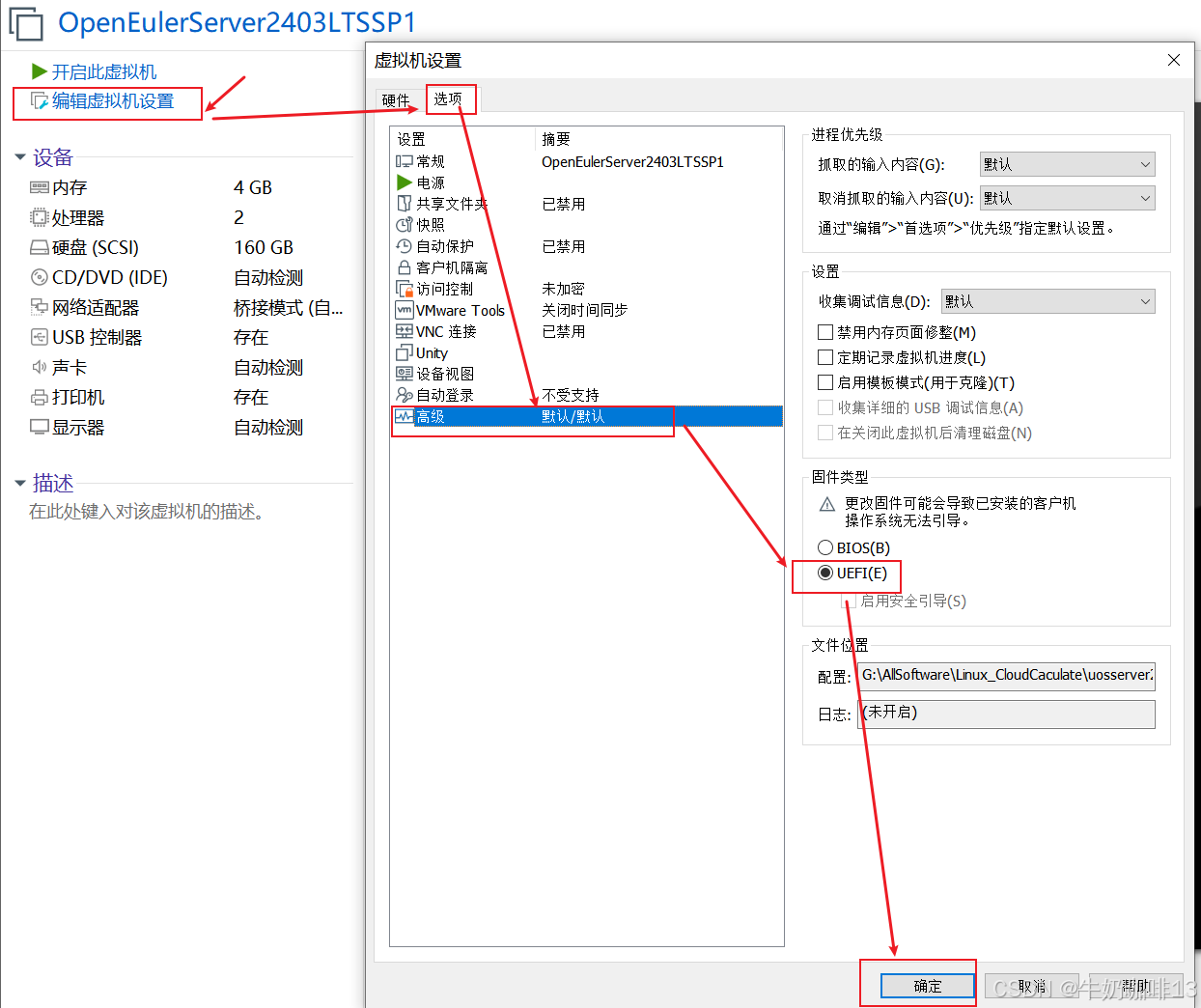Click the green play icon for 开启此虚拟机
1201x1008 pixels.
40,71
